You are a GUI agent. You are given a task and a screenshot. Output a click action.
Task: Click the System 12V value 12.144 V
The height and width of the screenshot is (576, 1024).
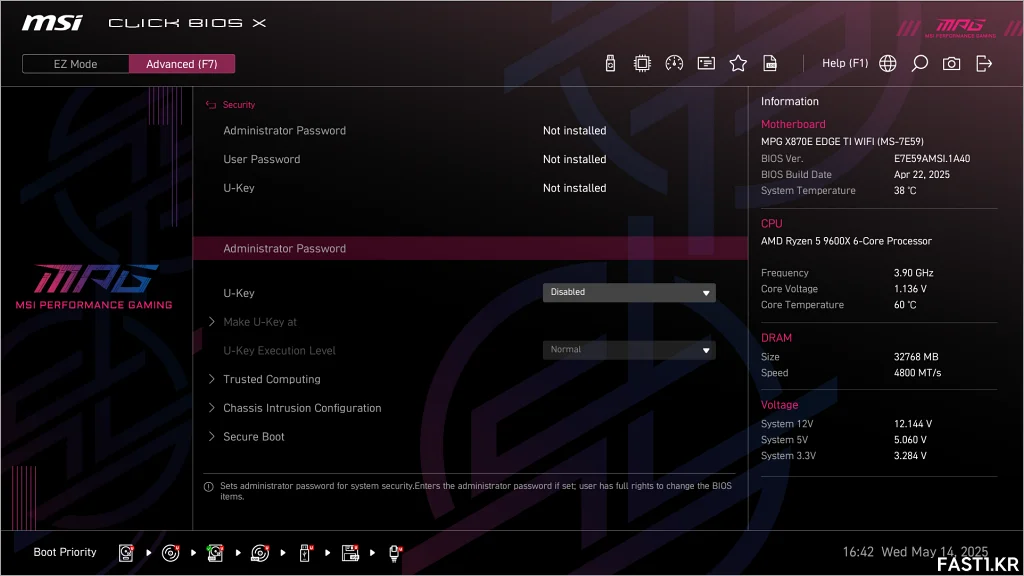(x=913, y=424)
